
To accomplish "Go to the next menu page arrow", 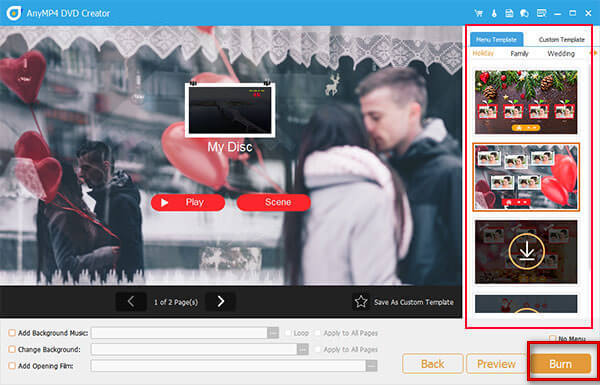I will (x=221, y=302).
